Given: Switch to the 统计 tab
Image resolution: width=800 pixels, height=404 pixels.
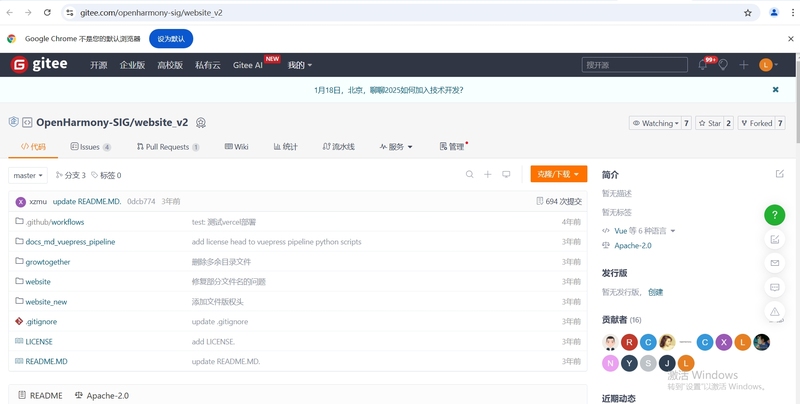Looking at the screenshot, I should tap(286, 146).
